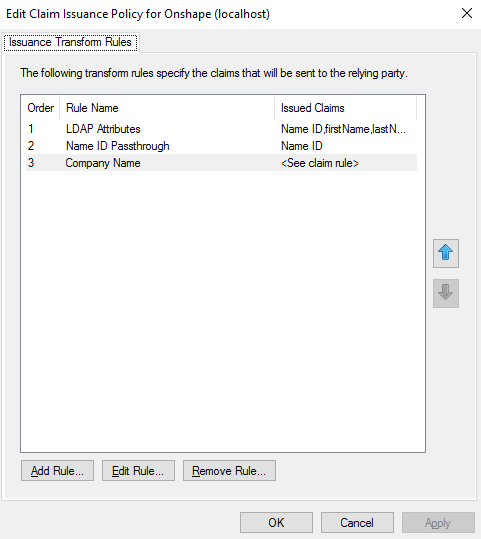Viewport: 481px width, 539px height.
Task: Sort by the Order column header
Action: click(x=41, y=108)
